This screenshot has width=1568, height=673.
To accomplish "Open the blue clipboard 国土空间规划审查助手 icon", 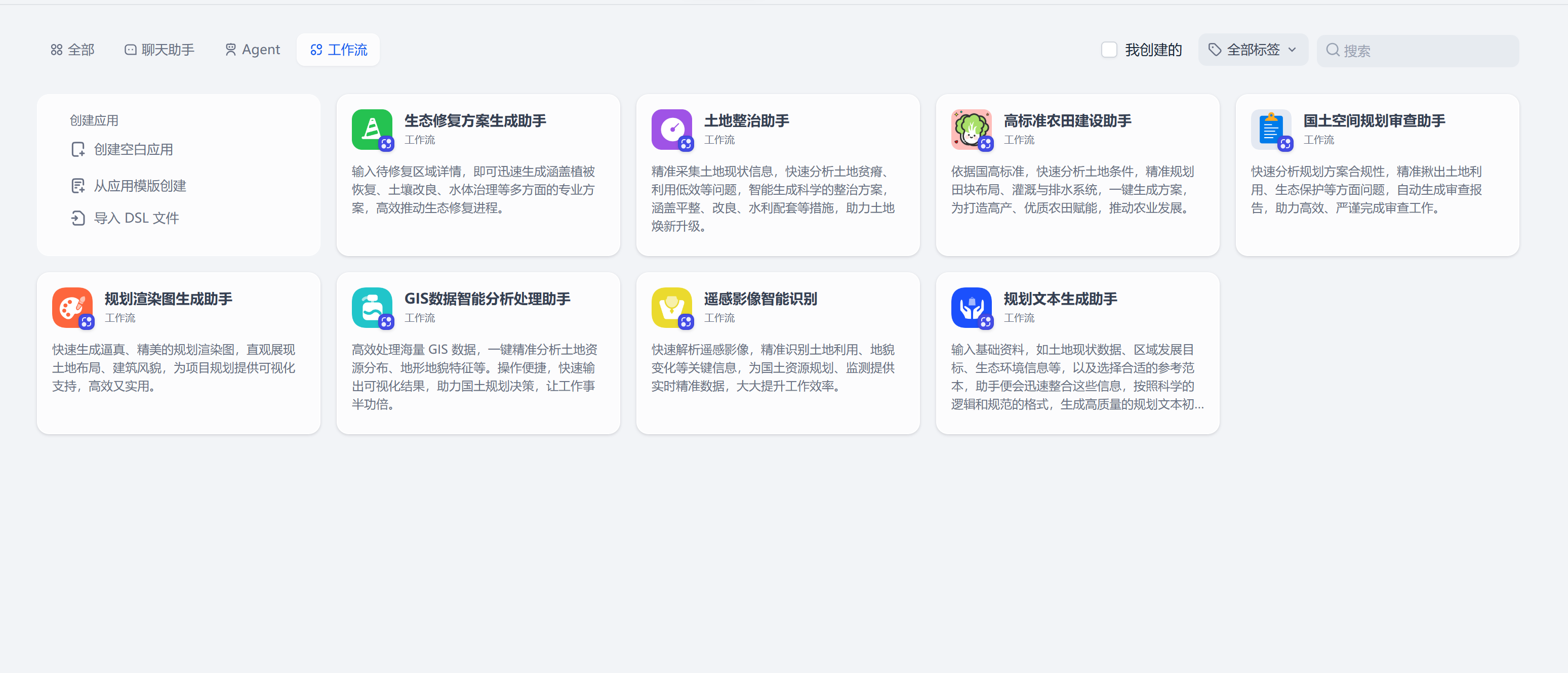I will coord(1270,129).
